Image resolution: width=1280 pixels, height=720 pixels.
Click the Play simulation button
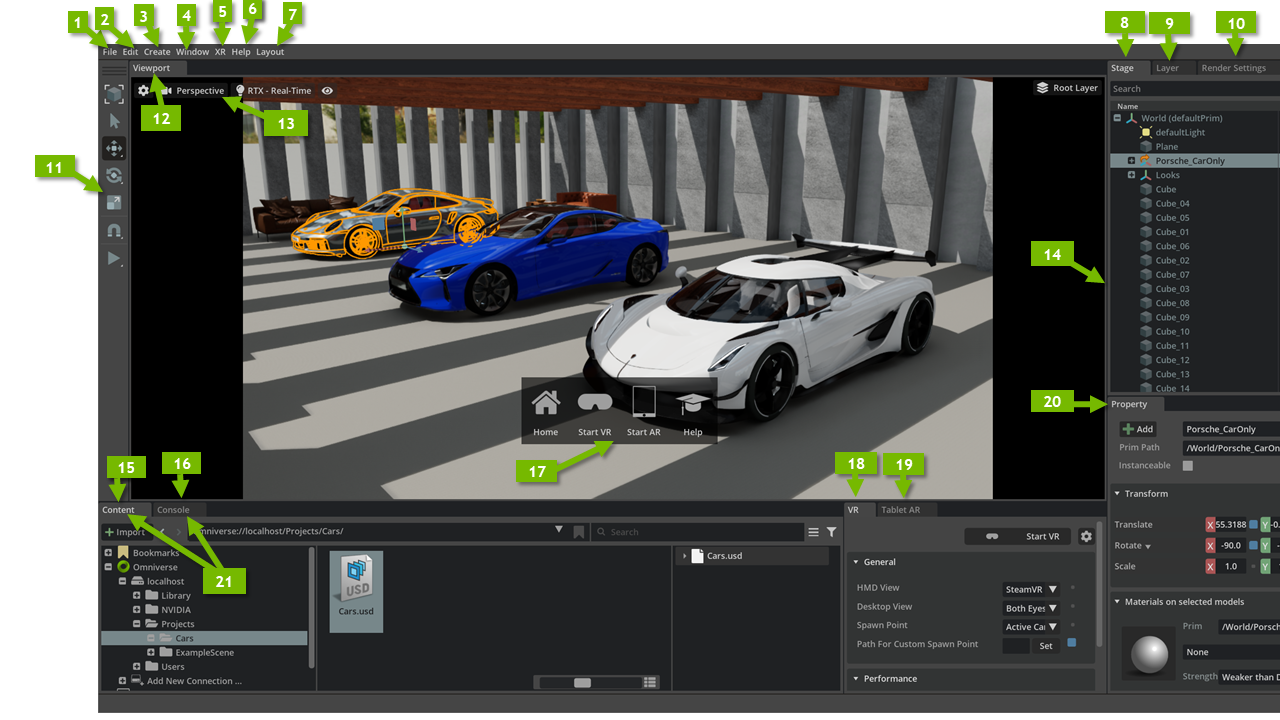point(114,259)
